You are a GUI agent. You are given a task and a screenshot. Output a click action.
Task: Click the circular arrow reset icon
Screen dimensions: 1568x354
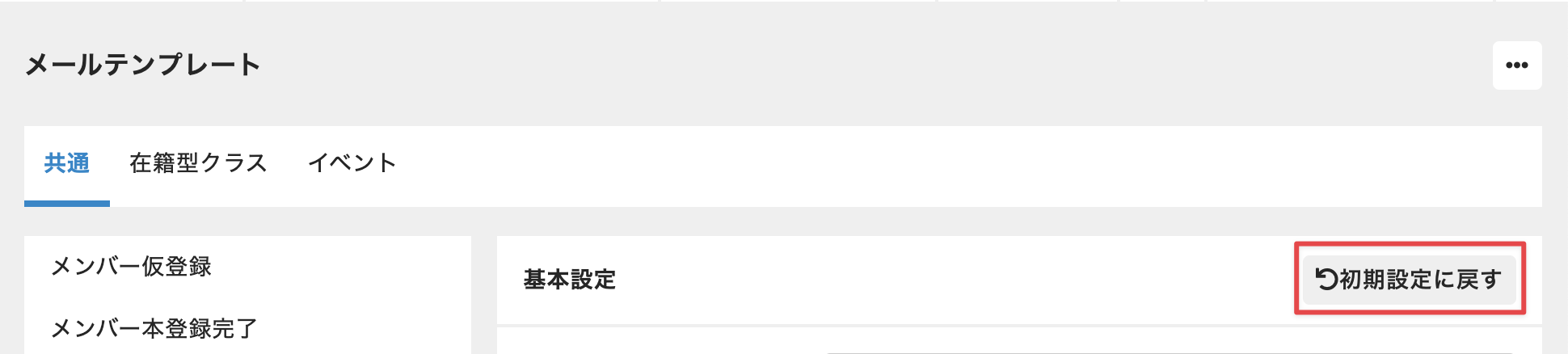[x=1326, y=279]
